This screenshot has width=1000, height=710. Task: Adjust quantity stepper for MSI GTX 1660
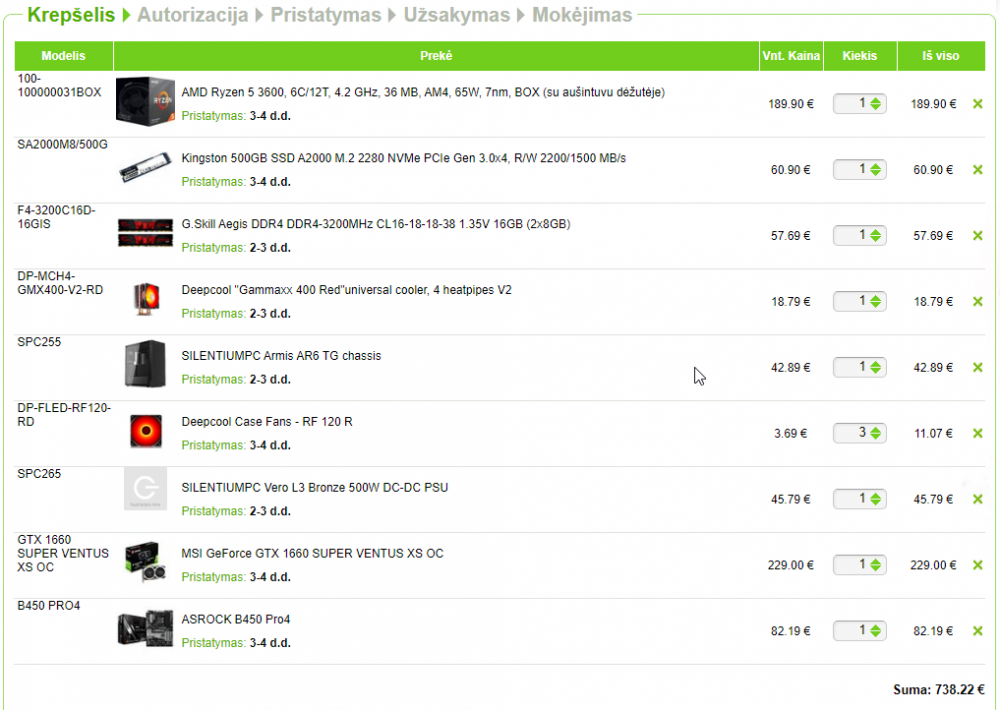point(875,565)
